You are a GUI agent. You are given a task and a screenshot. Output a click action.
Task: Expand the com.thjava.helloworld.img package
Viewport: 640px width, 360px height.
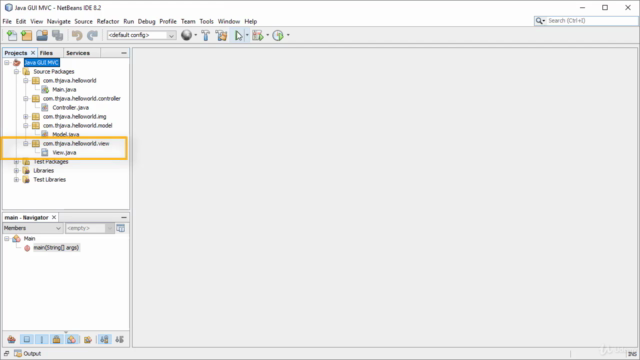click(26, 116)
